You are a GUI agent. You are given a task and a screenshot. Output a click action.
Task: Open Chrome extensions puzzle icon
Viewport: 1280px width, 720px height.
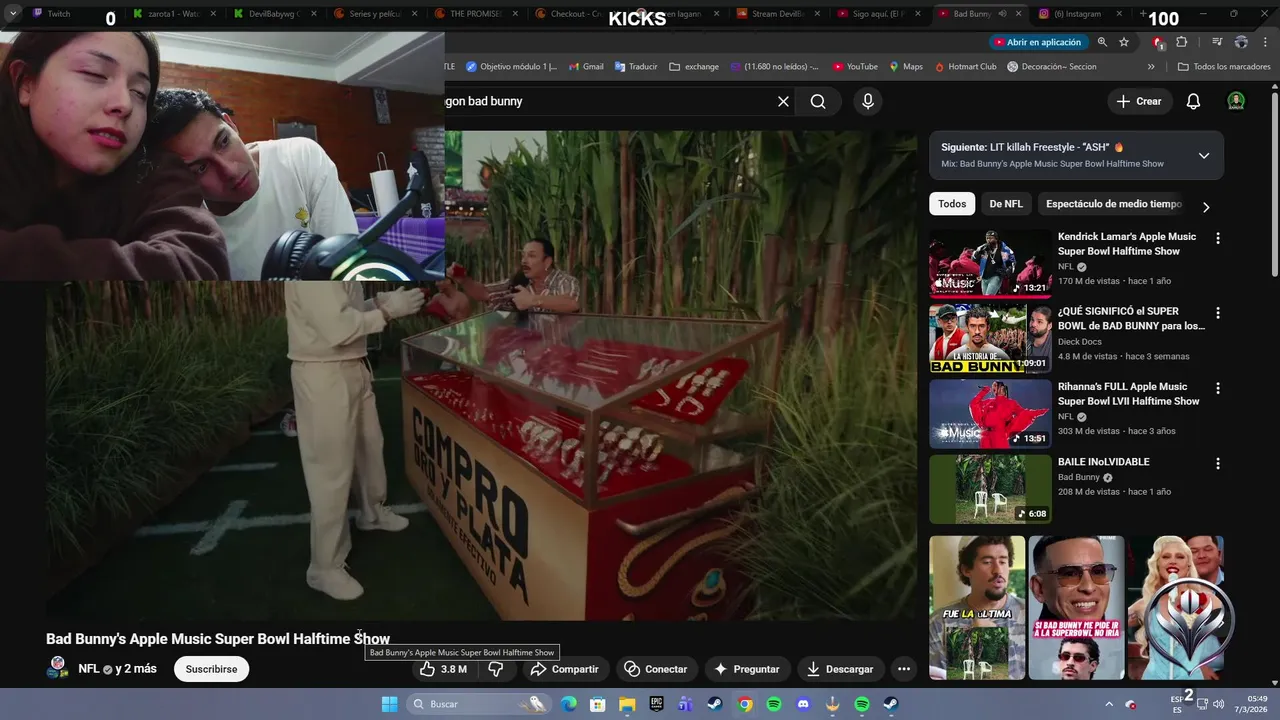[x=1182, y=42]
